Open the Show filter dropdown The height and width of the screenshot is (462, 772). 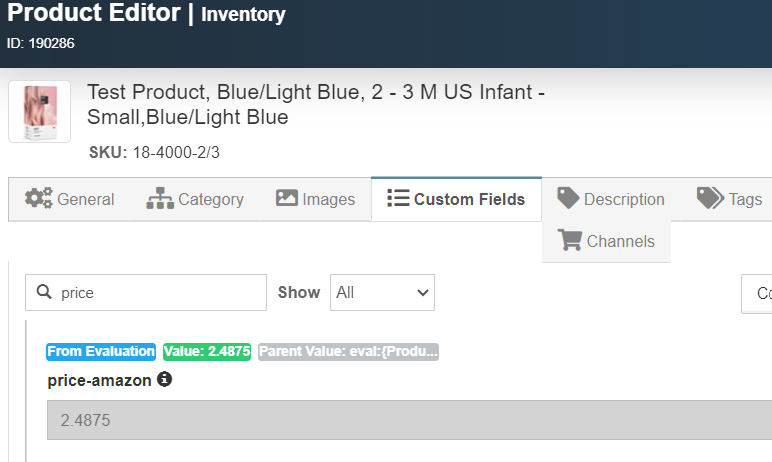[x=382, y=293]
